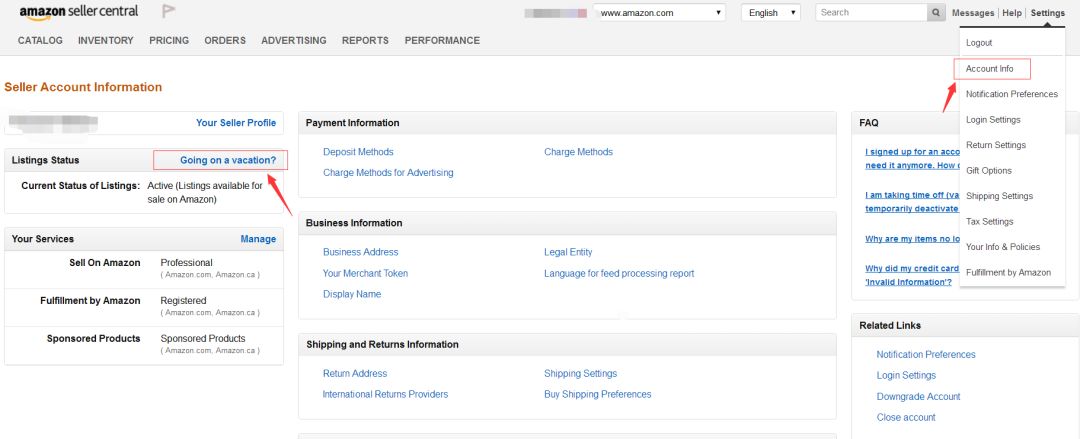Open Messages in the top bar
Screen dimensions: 1080x439
coord(973,13)
